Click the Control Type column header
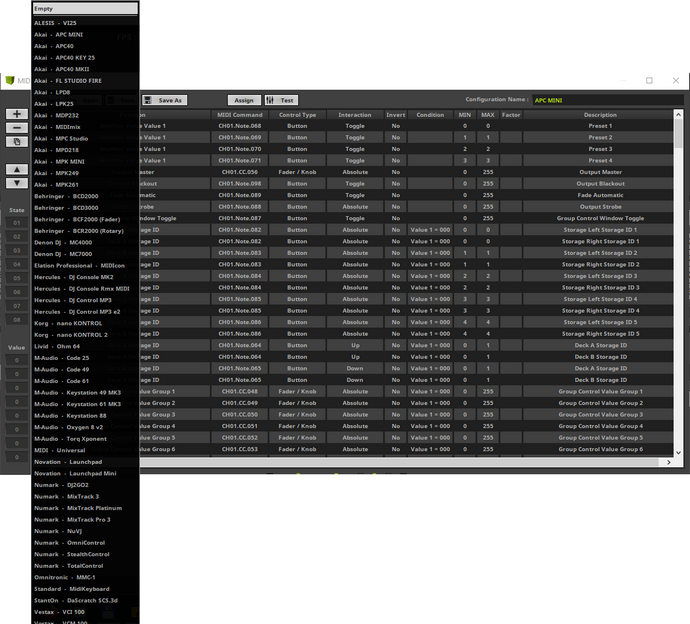 (297, 115)
